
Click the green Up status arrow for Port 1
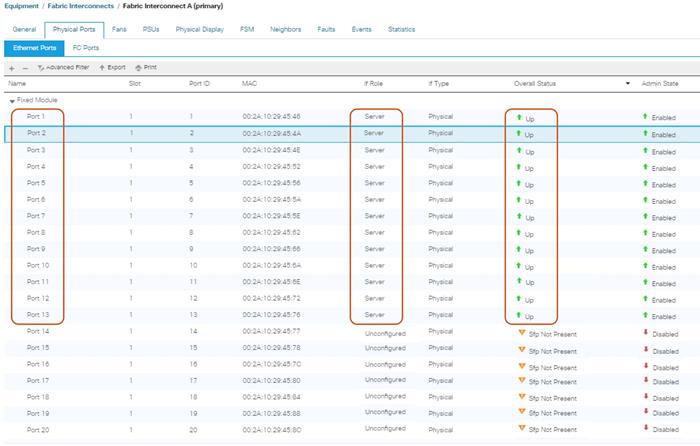519,117
